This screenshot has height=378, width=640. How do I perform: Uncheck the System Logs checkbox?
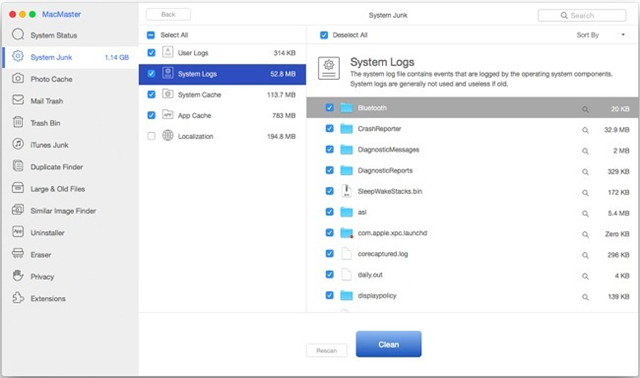click(x=151, y=73)
